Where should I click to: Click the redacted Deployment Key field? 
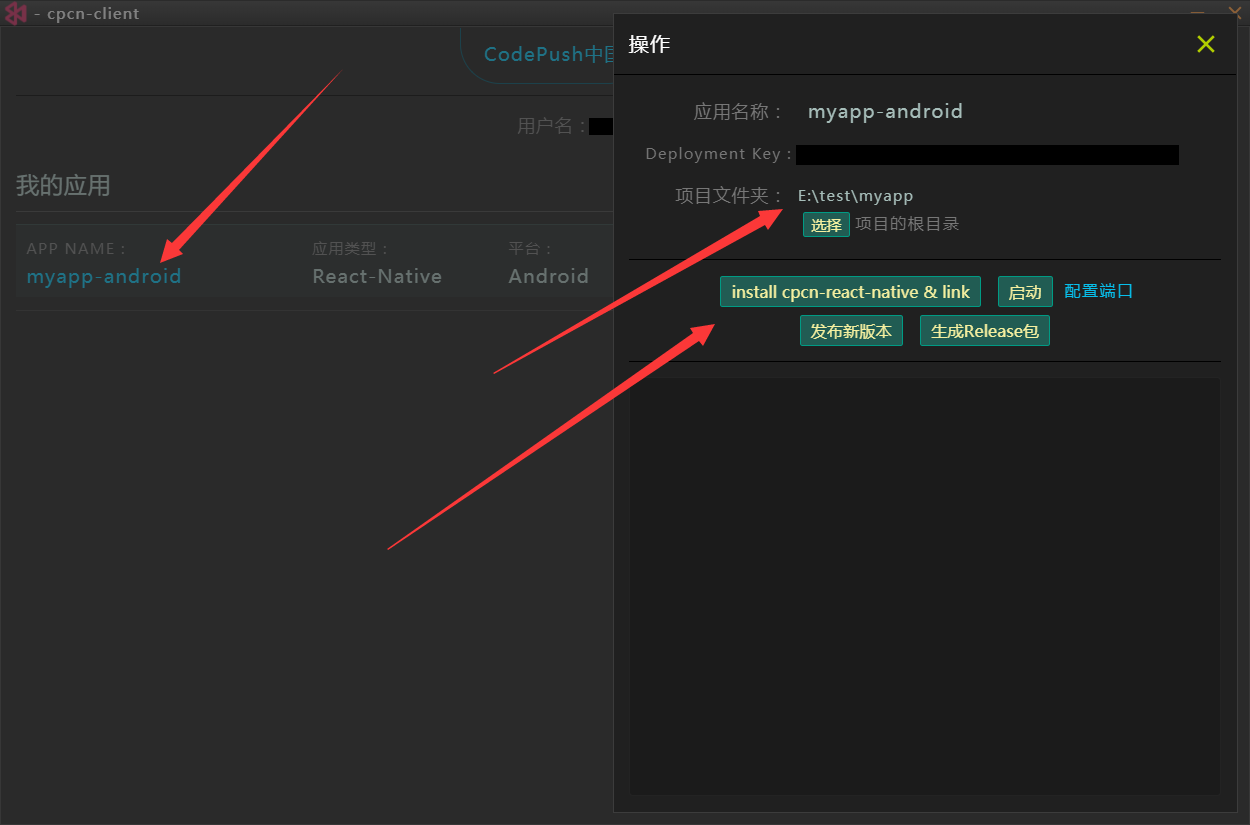[986, 155]
